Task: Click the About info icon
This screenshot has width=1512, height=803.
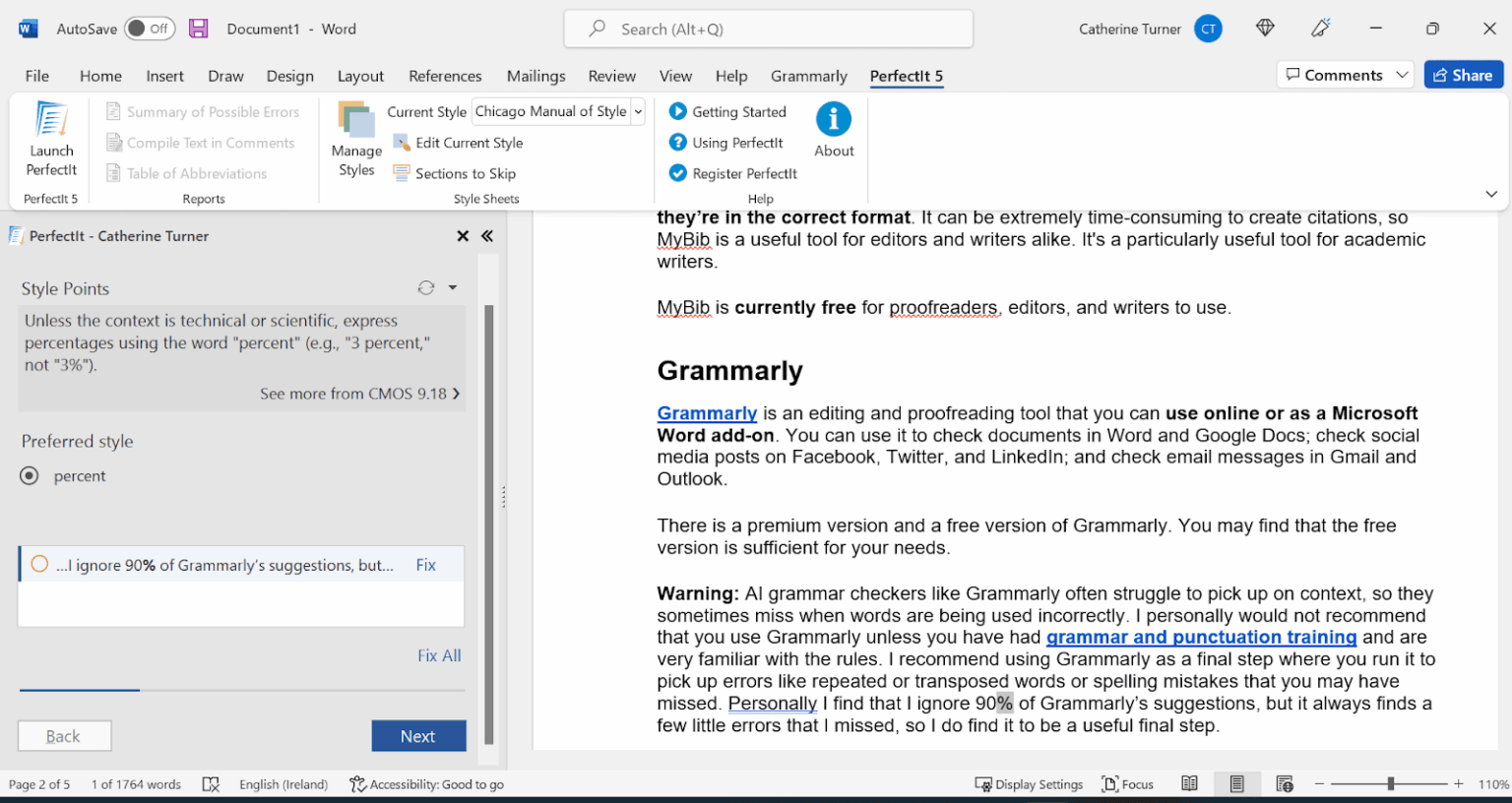Action: 833,123
